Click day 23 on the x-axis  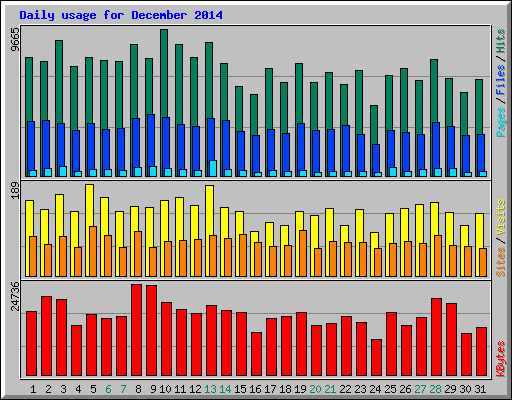tap(360, 389)
